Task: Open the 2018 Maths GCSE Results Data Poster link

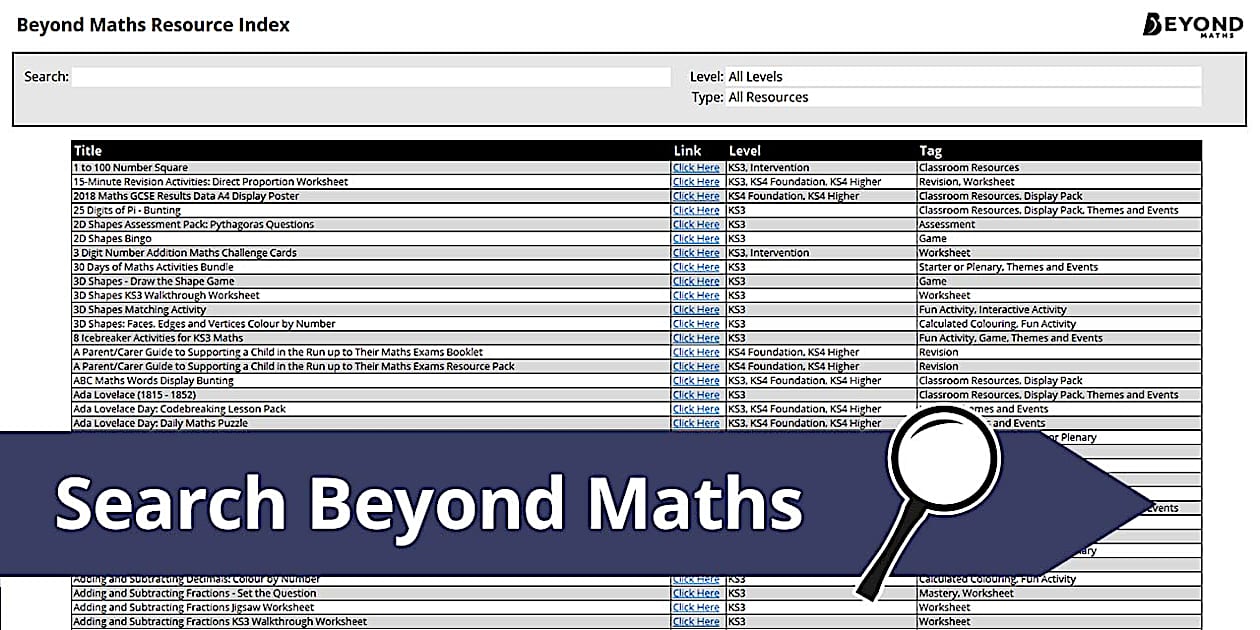Action: [696, 195]
